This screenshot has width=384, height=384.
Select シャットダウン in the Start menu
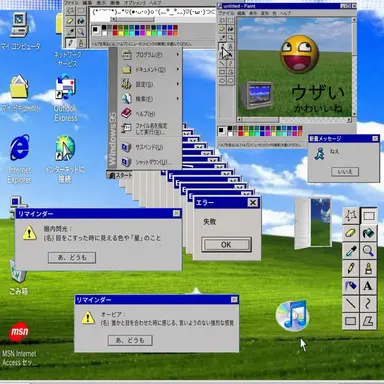point(150,162)
